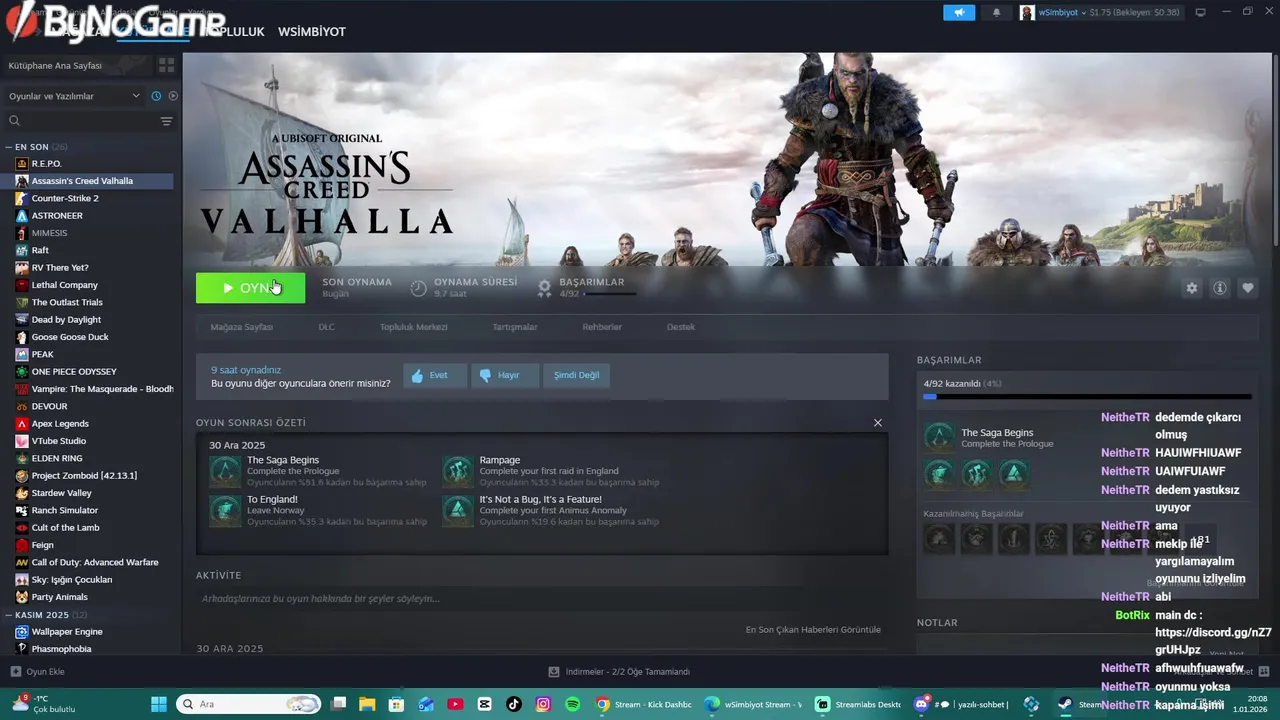Open Streamlabs Desktop taskbar window

tap(858, 704)
